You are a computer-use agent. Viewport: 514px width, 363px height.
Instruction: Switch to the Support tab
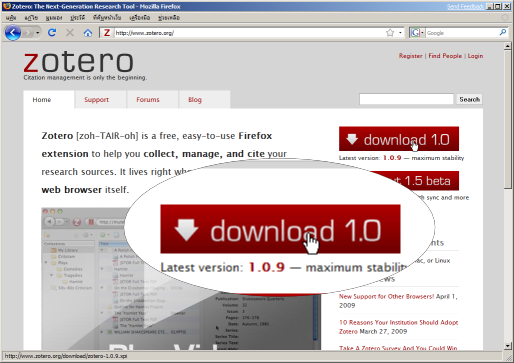click(x=100, y=99)
